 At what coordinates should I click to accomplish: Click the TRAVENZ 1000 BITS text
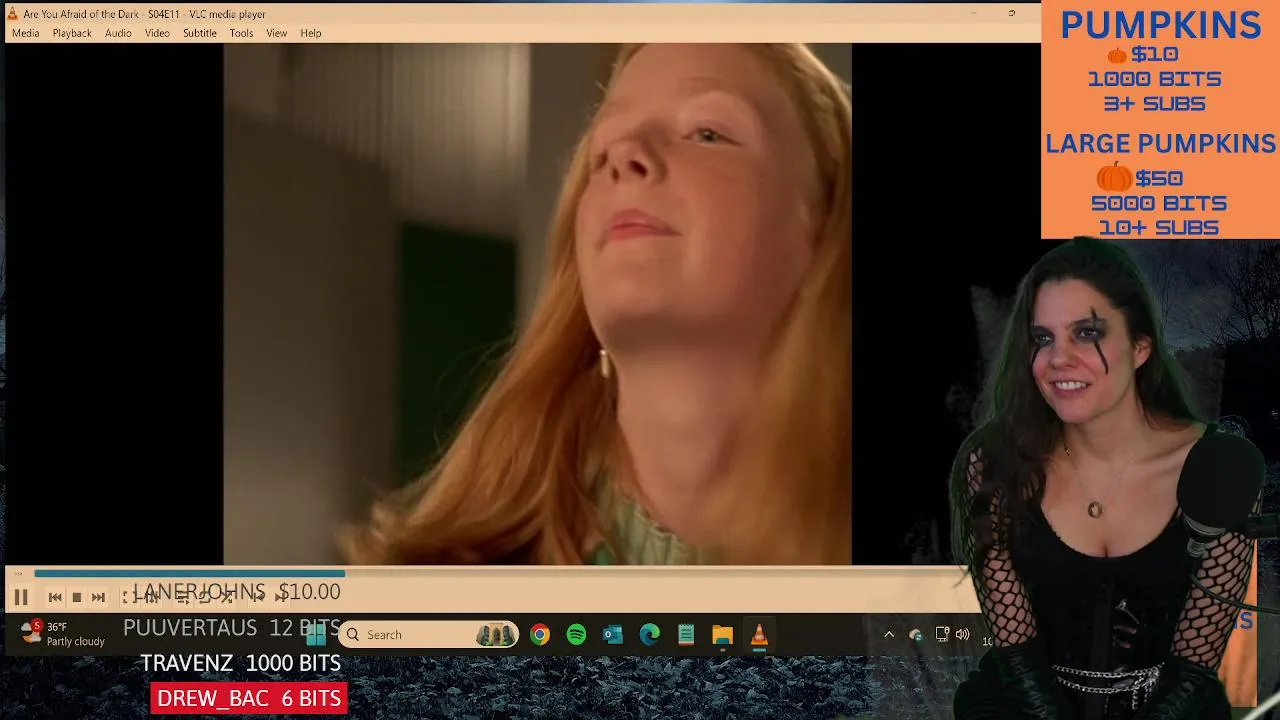pyautogui.click(x=240, y=663)
